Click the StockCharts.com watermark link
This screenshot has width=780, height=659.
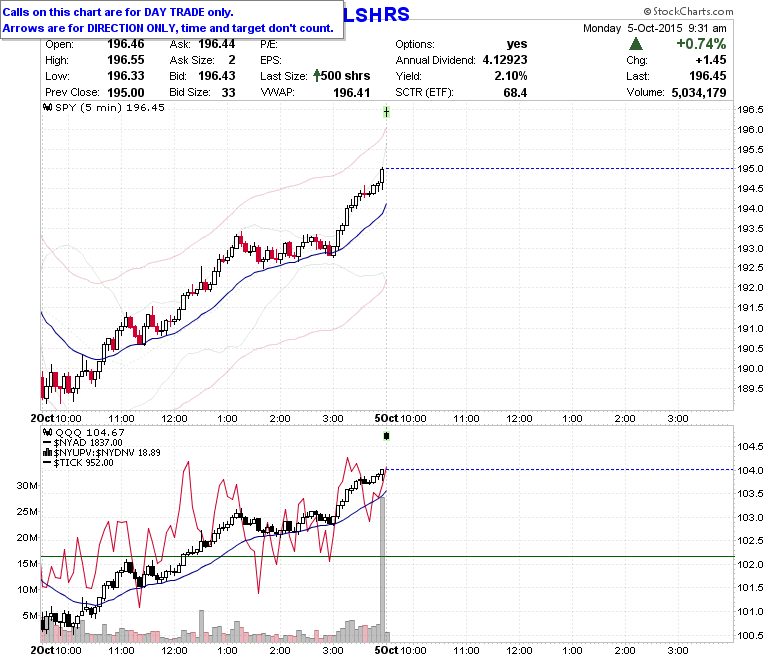688,11
